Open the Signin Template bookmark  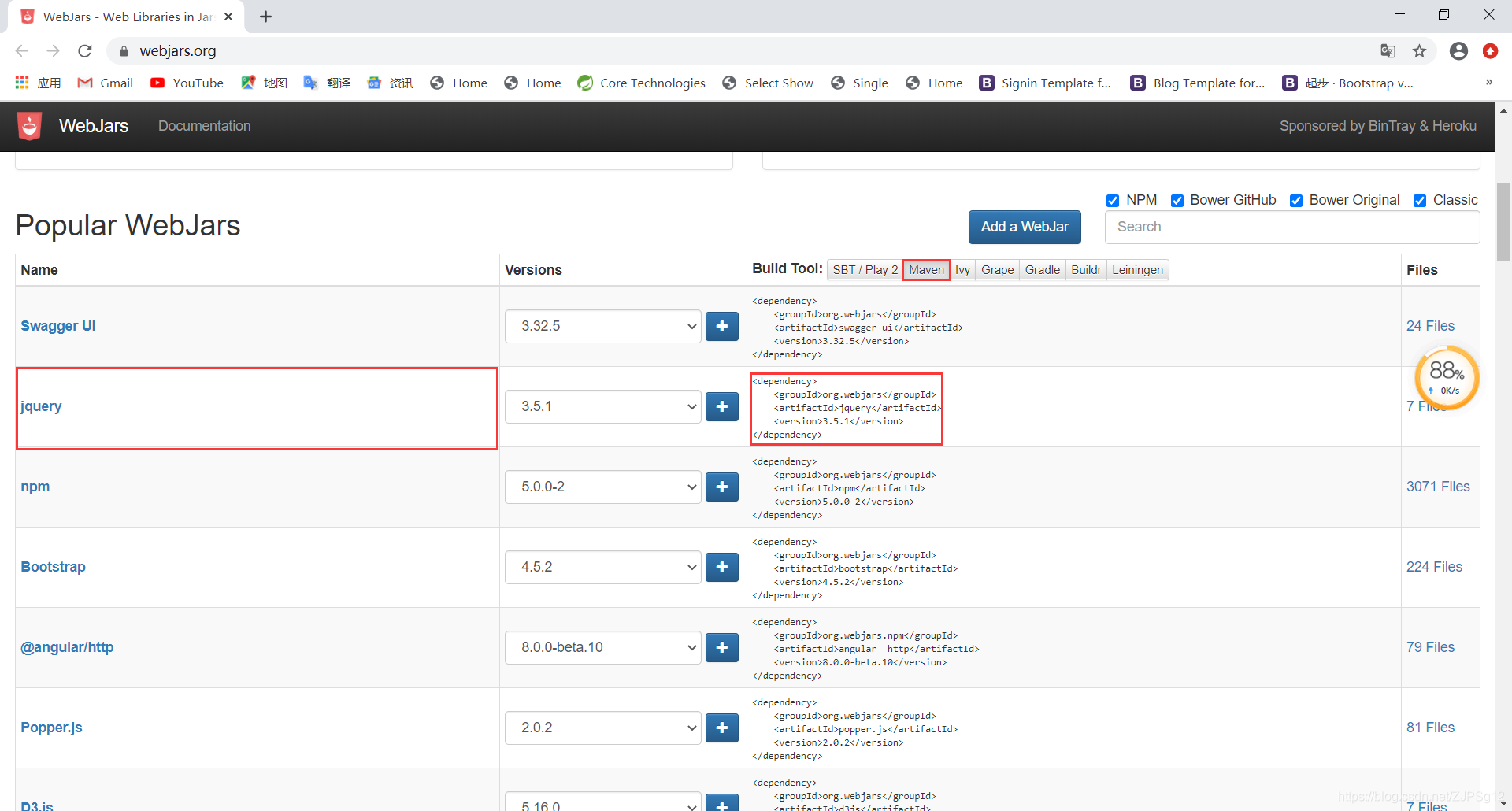click(1046, 83)
